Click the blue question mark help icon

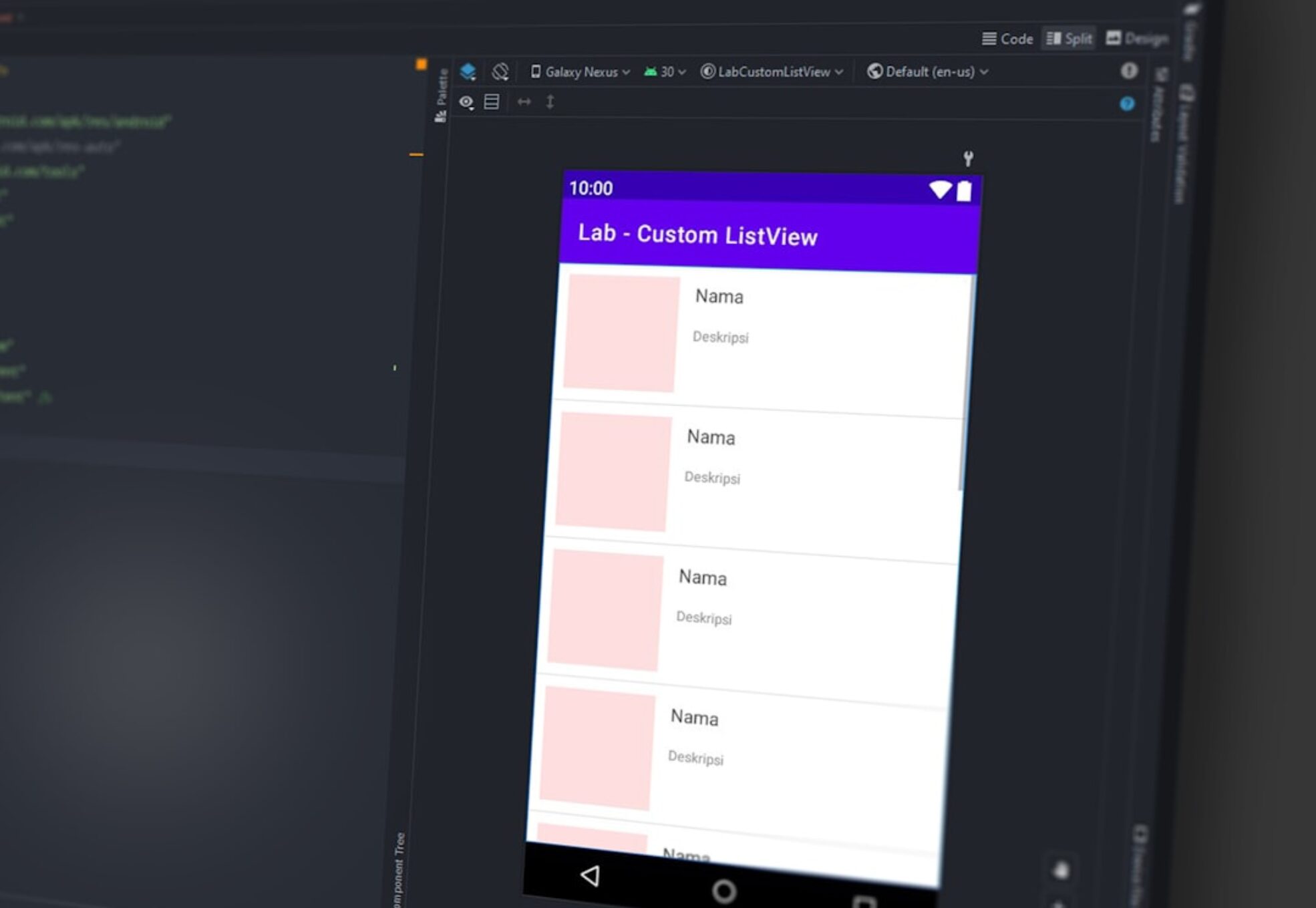[1127, 104]
